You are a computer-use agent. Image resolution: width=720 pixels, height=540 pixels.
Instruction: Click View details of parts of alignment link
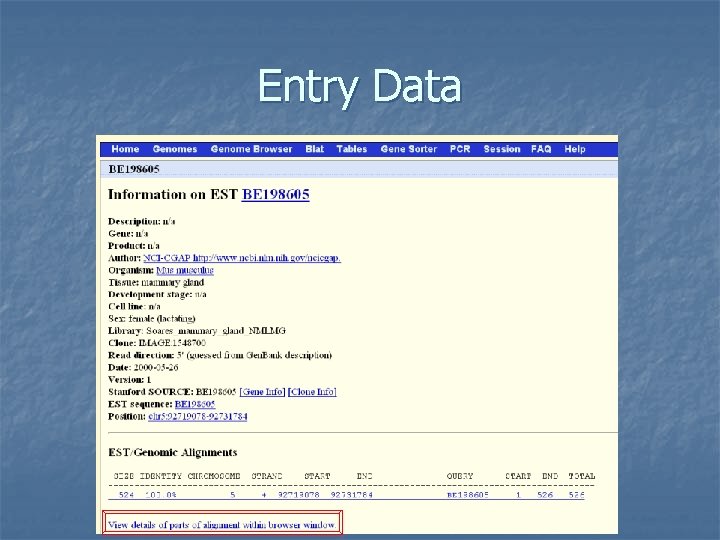coord(222,524)
